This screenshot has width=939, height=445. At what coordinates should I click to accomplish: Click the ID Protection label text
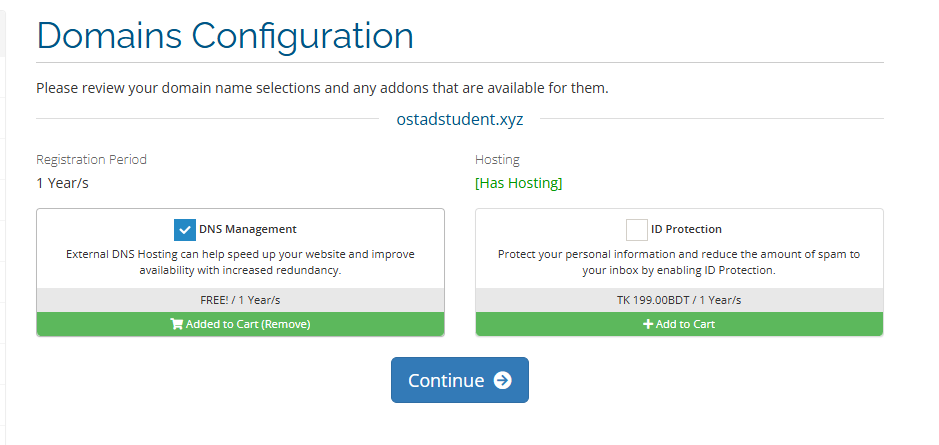tap(686, 230)
